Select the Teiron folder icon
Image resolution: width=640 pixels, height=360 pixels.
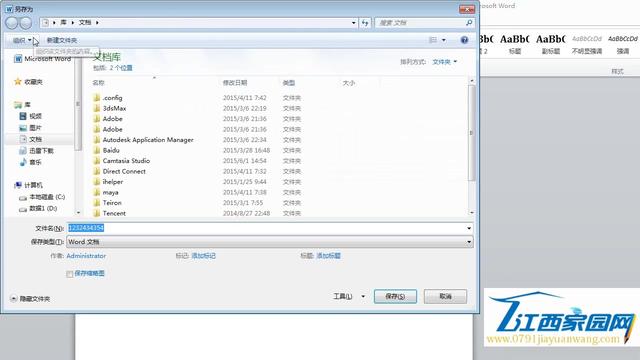pyautogui.click(x=97, y=203)
